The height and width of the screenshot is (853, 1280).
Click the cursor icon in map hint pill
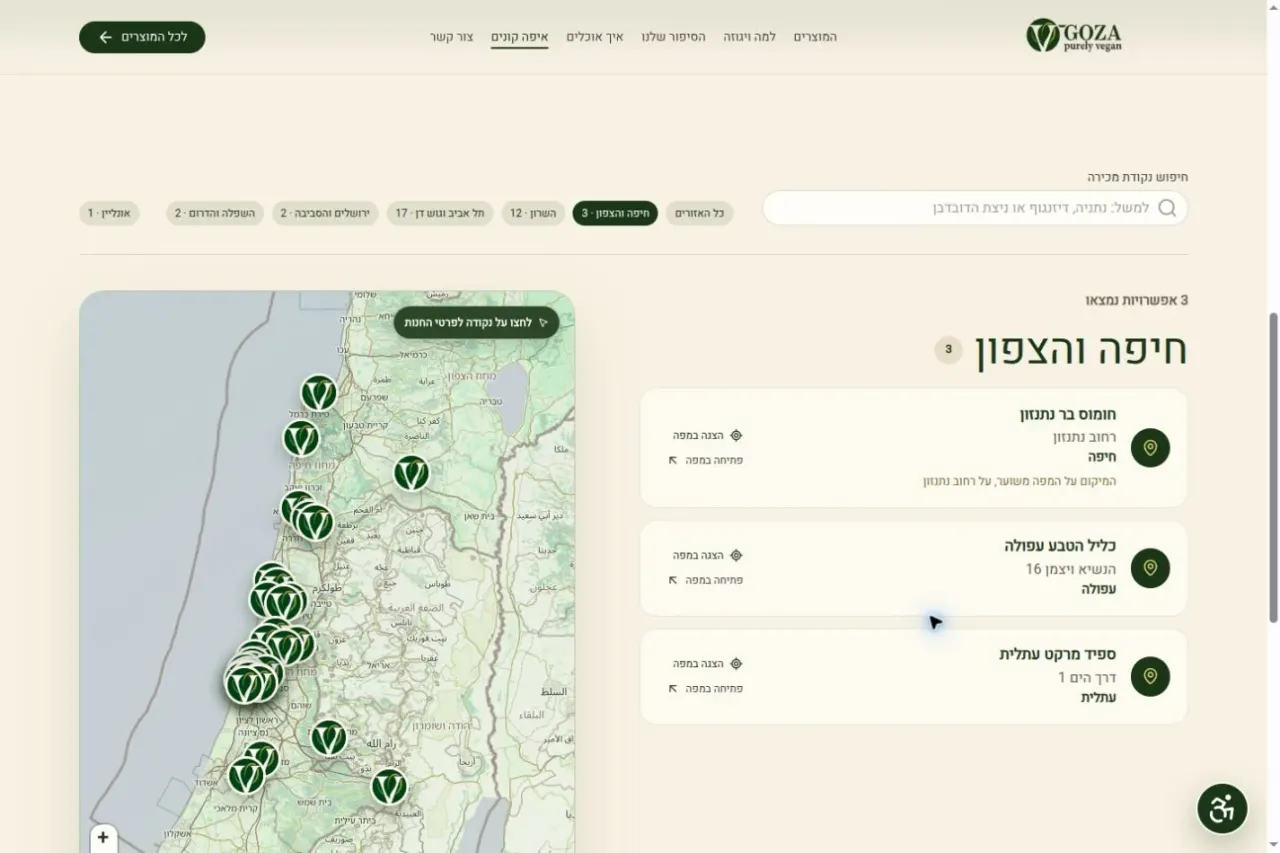[543, 322]
